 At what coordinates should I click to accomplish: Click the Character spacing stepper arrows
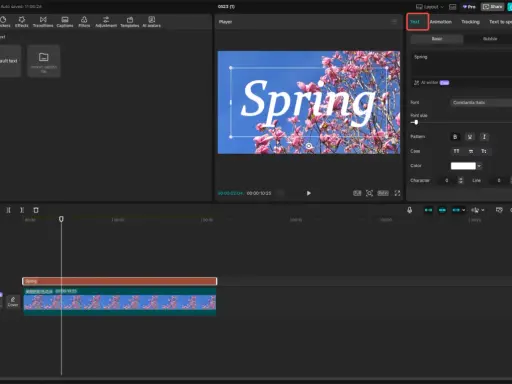(461, 180)
